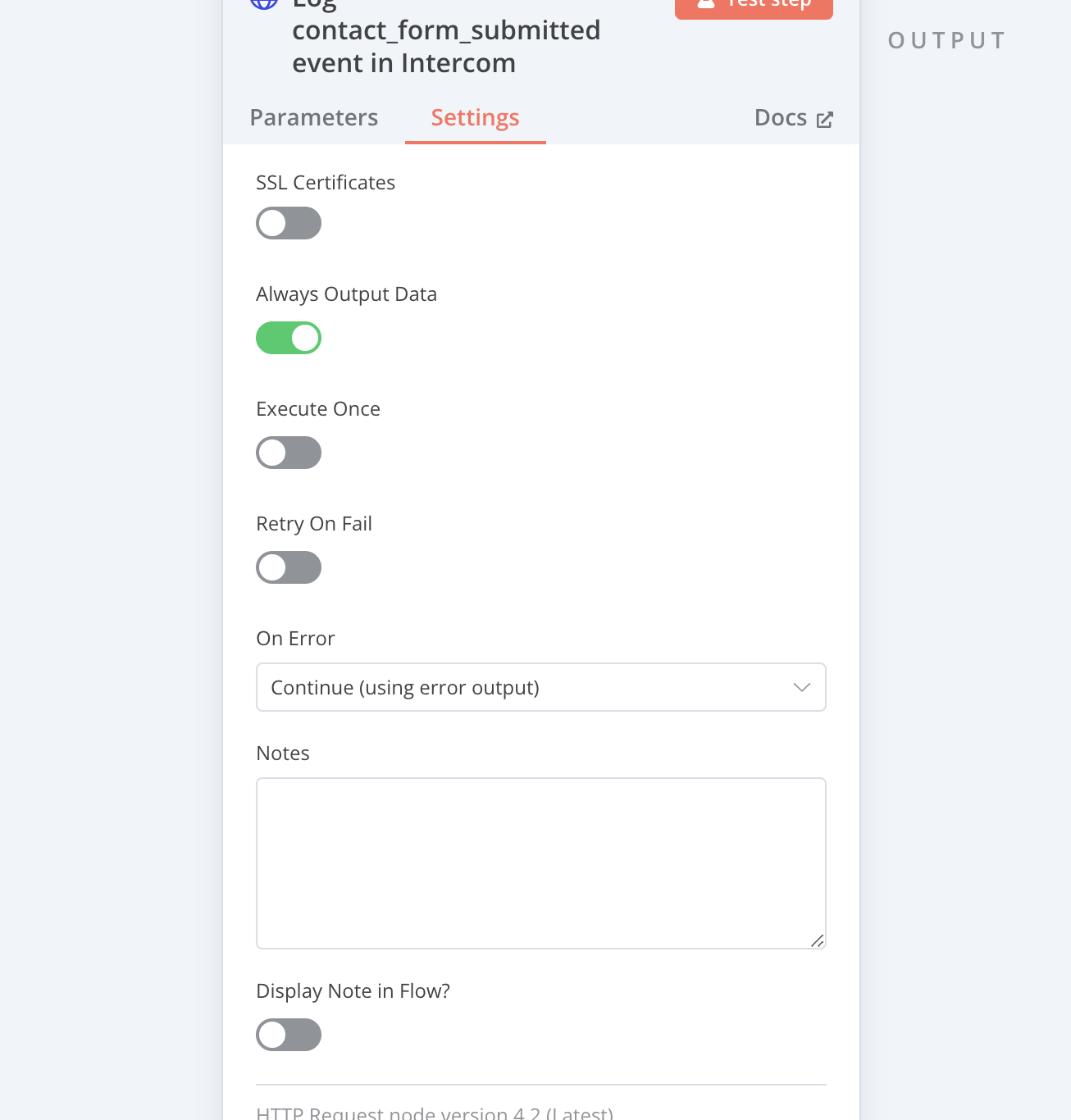The width and height of the screenshot is (1071, 1120).
Task: Click the HTTP Request node version text
Action: coord(435,1113)
